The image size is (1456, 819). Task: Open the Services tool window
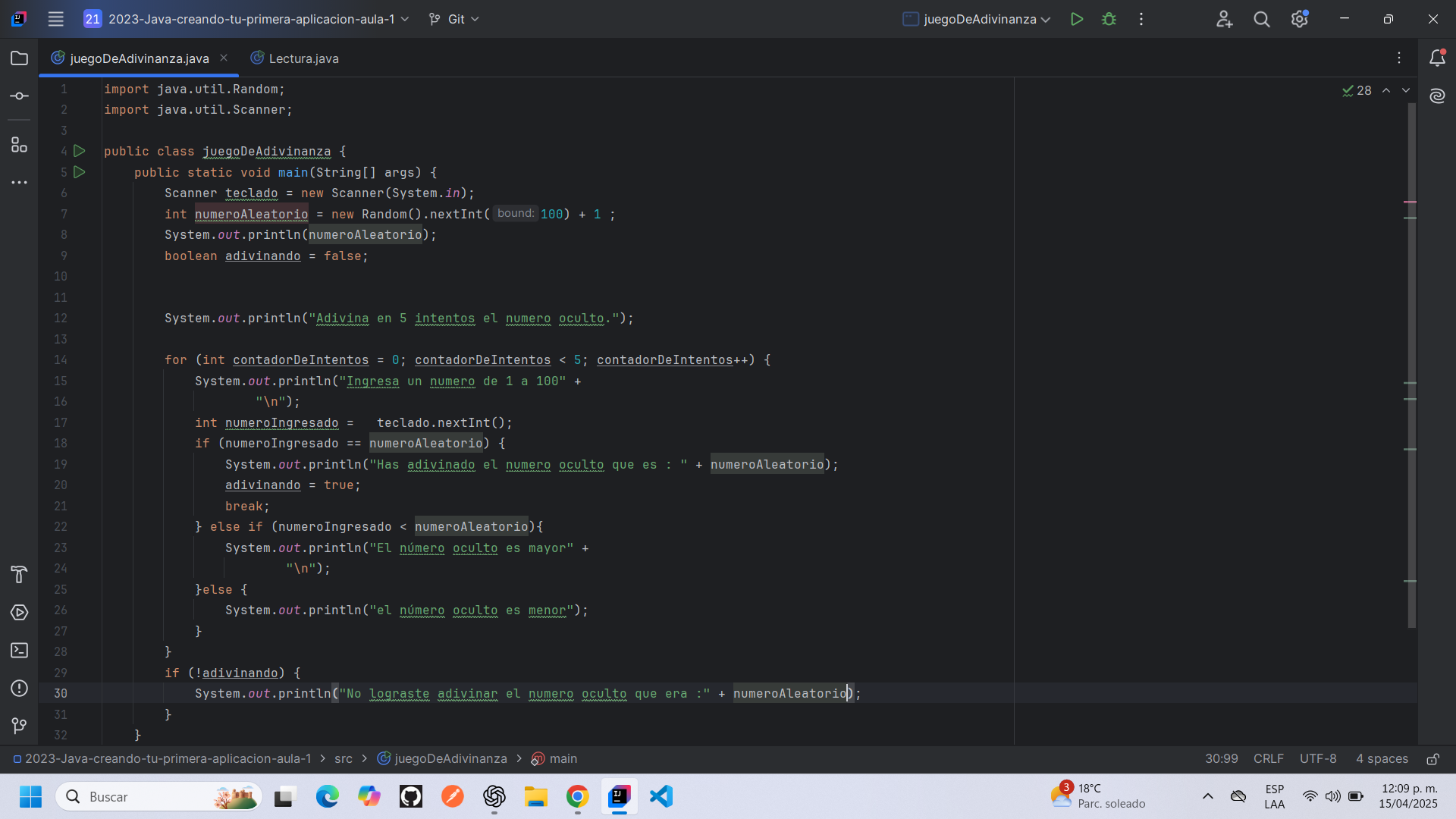20,613
